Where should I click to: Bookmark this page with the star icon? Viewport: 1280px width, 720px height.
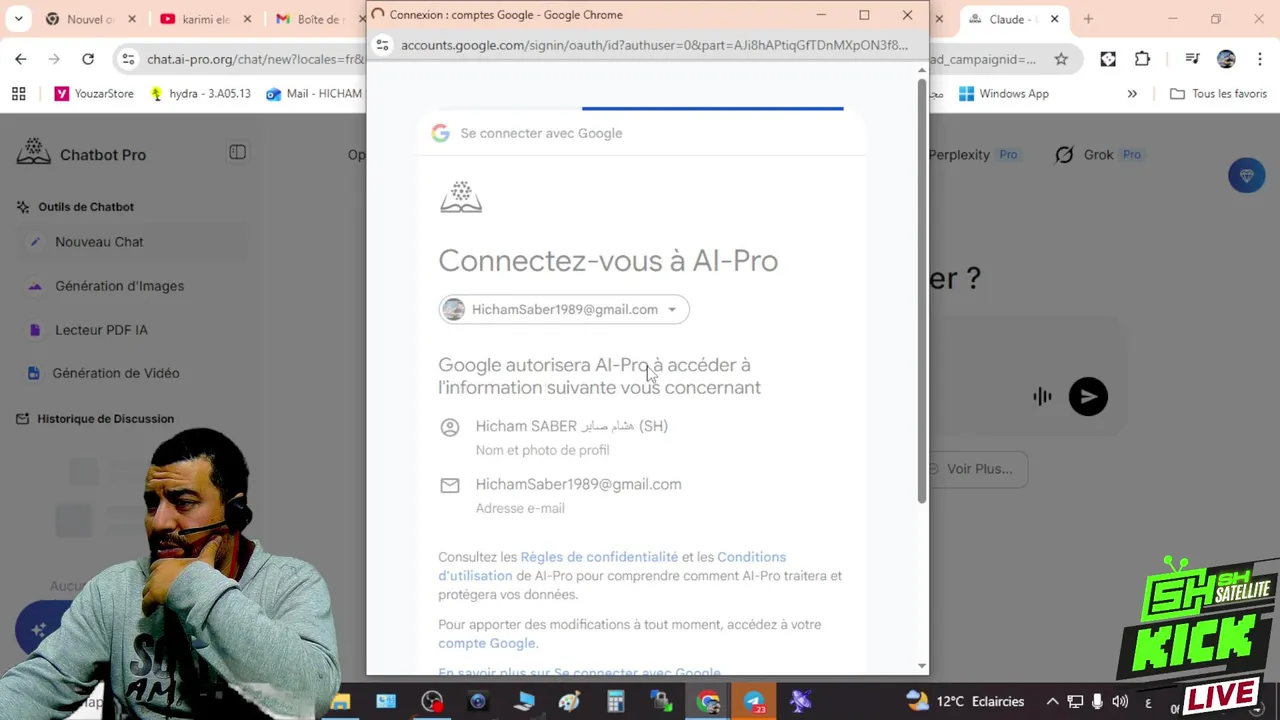tap(1061, 59)
